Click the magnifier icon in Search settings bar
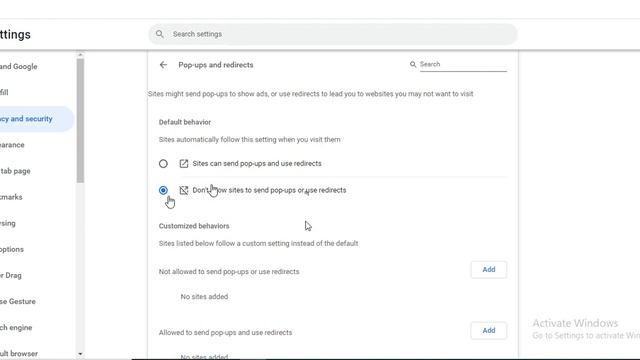This screenshot has height=360, width=640. (160, 34)
